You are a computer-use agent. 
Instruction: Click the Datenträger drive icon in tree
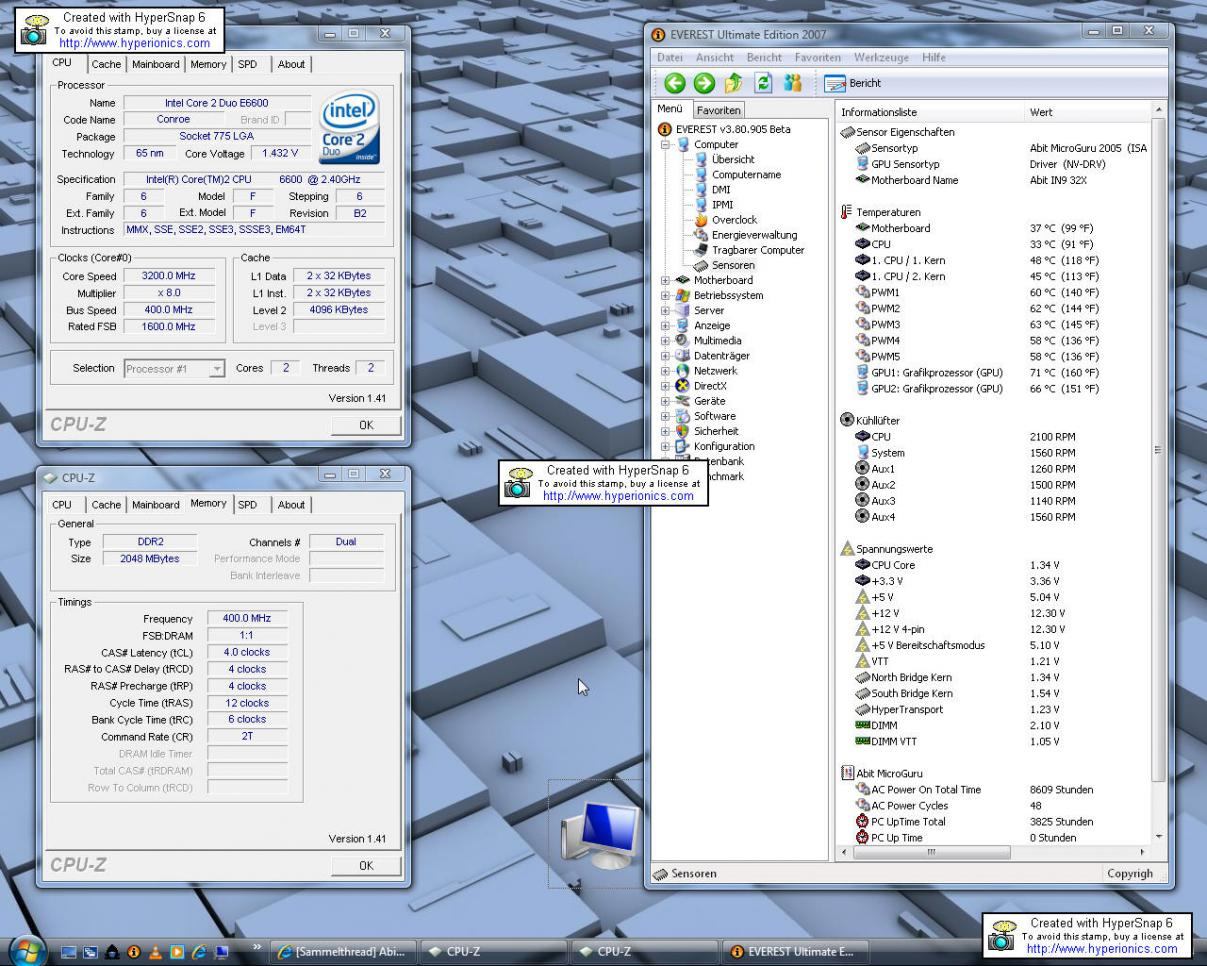tap(683, 355)
